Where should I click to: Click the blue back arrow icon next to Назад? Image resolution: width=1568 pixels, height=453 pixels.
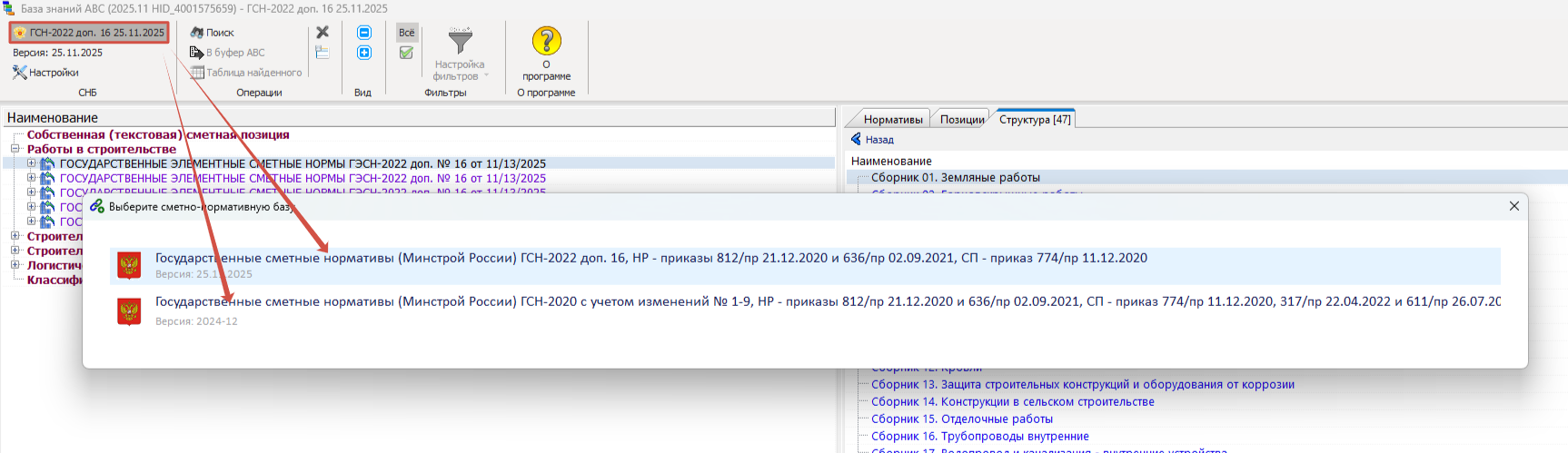856,139
